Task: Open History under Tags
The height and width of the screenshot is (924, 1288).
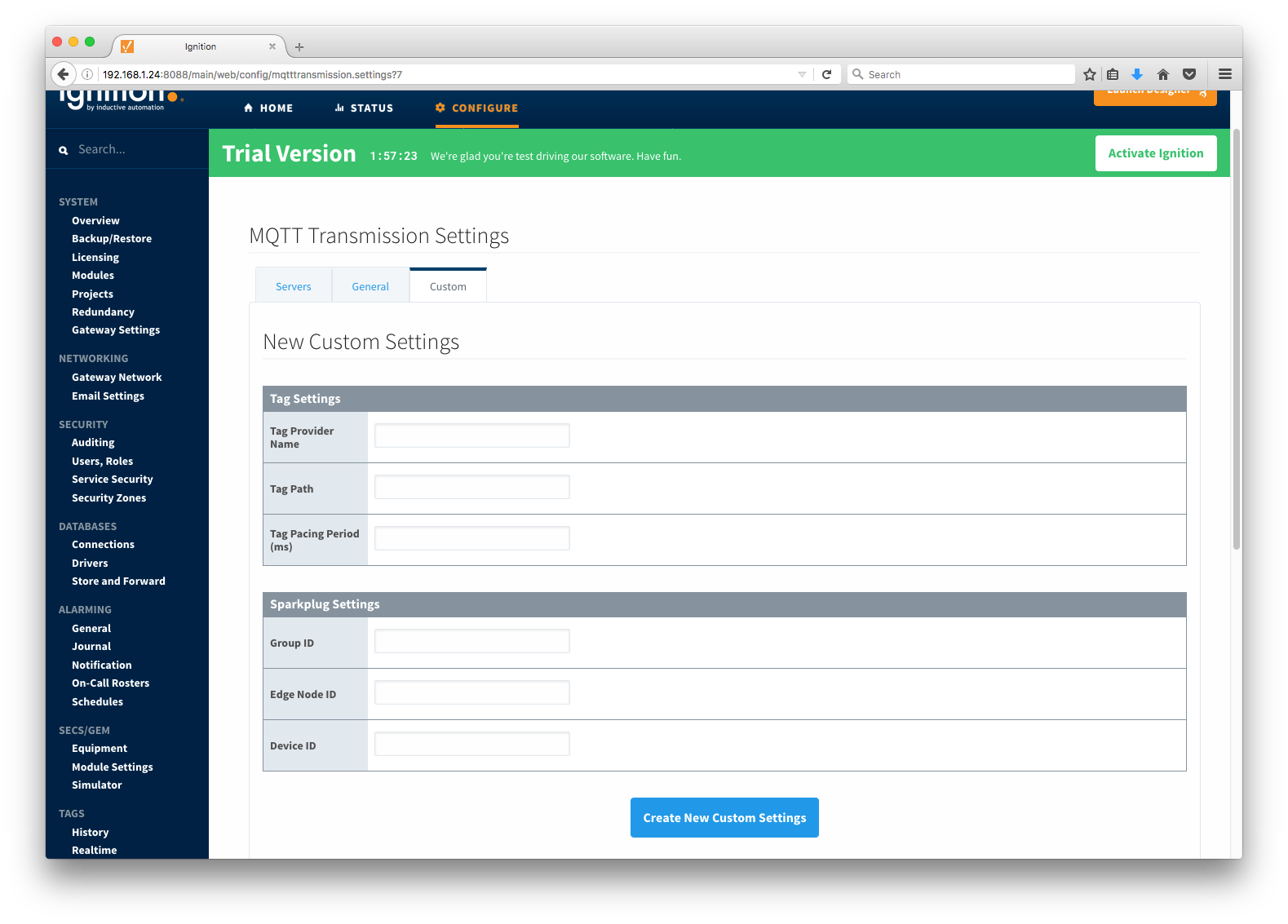Action: 90,832
